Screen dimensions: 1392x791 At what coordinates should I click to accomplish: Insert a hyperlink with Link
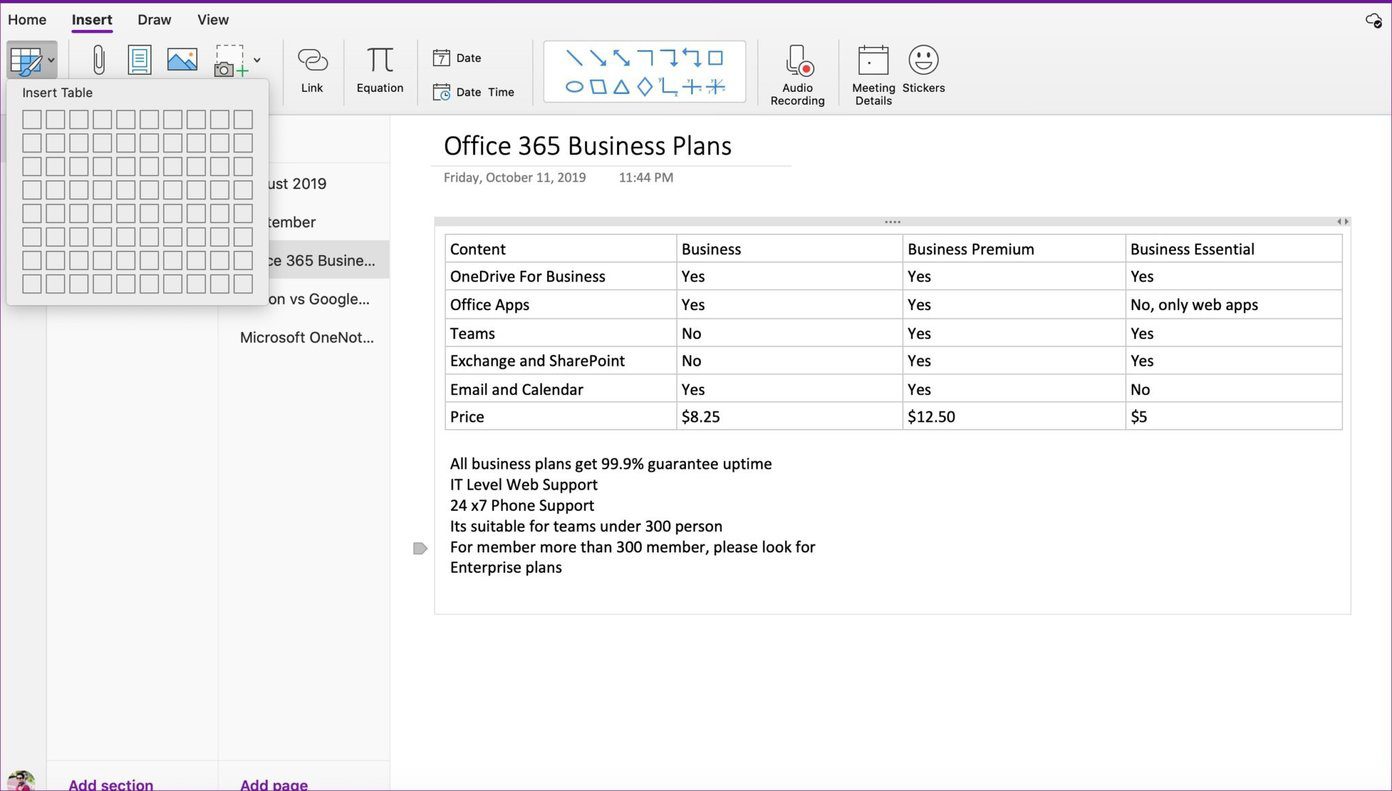click(312, 70)
